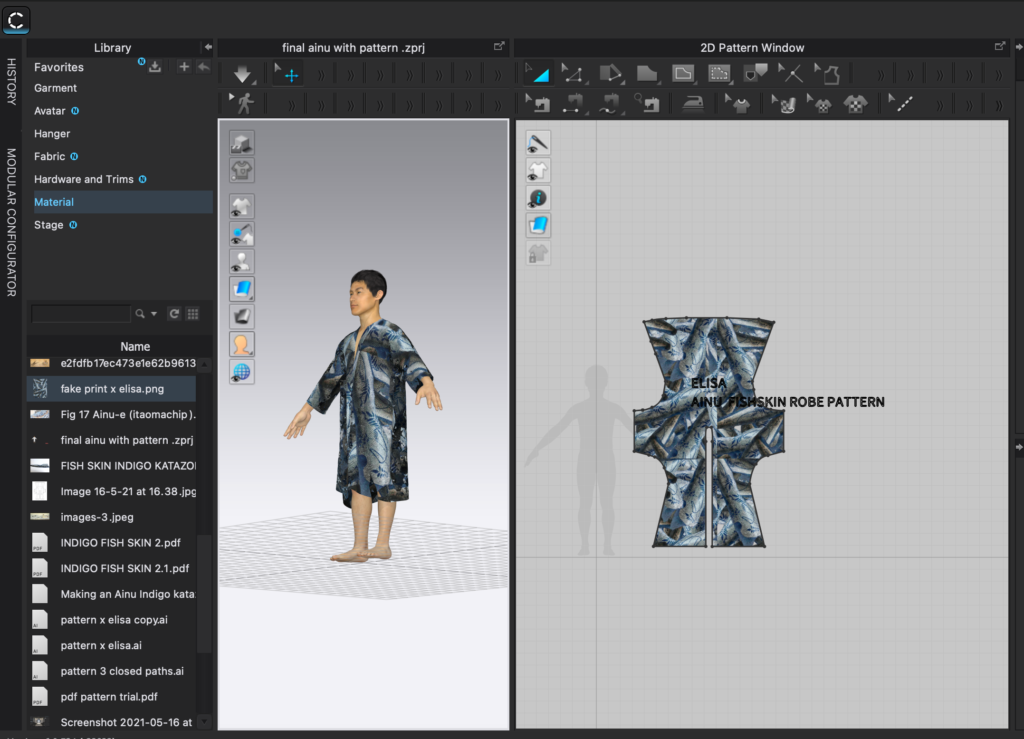The image size is (1024, 739).
Task: Expand hidden 3D toolbar tools via first chevron
Action: click(x=322, y=75)
